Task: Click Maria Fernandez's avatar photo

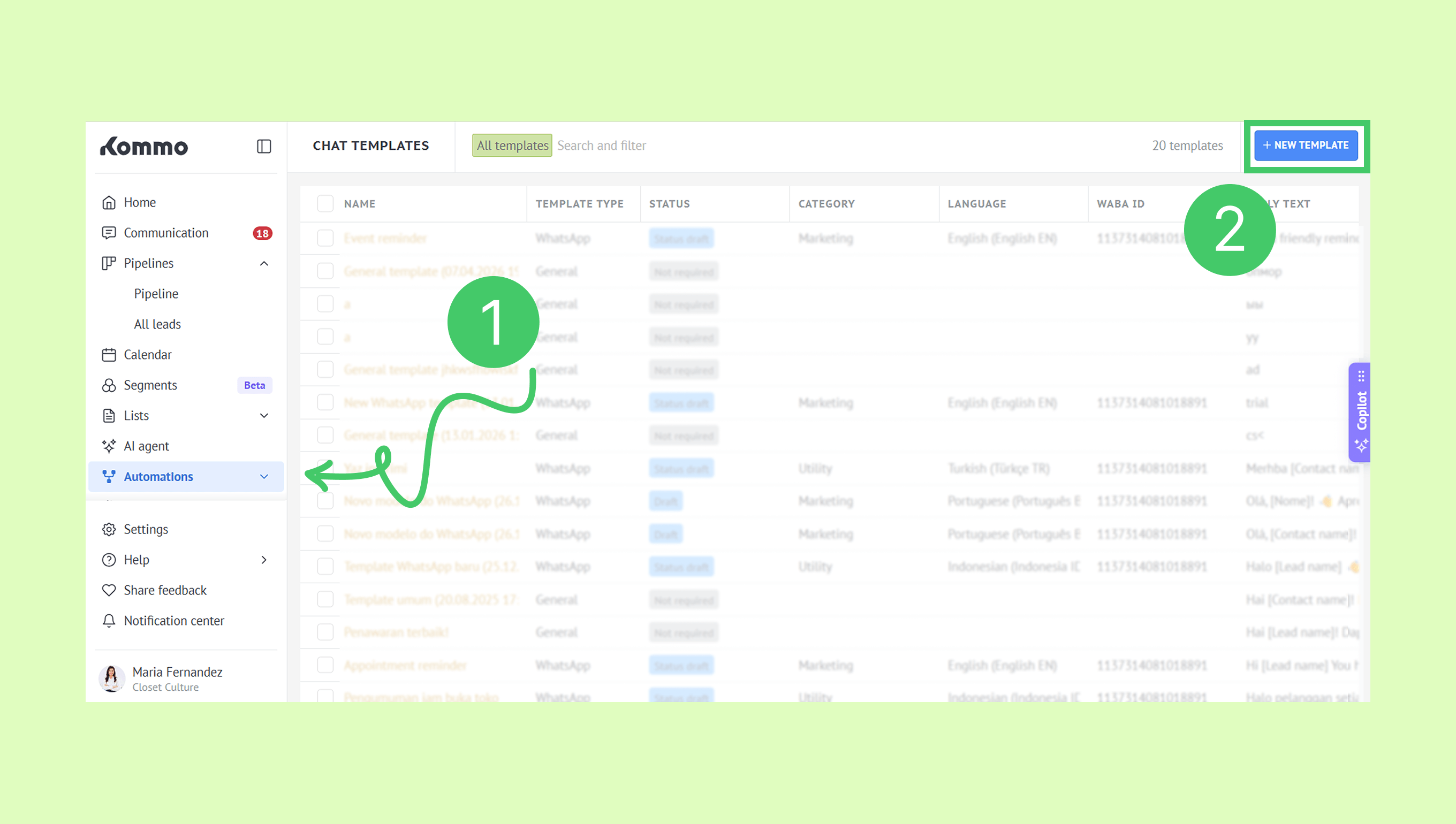Action: [111, 678]
